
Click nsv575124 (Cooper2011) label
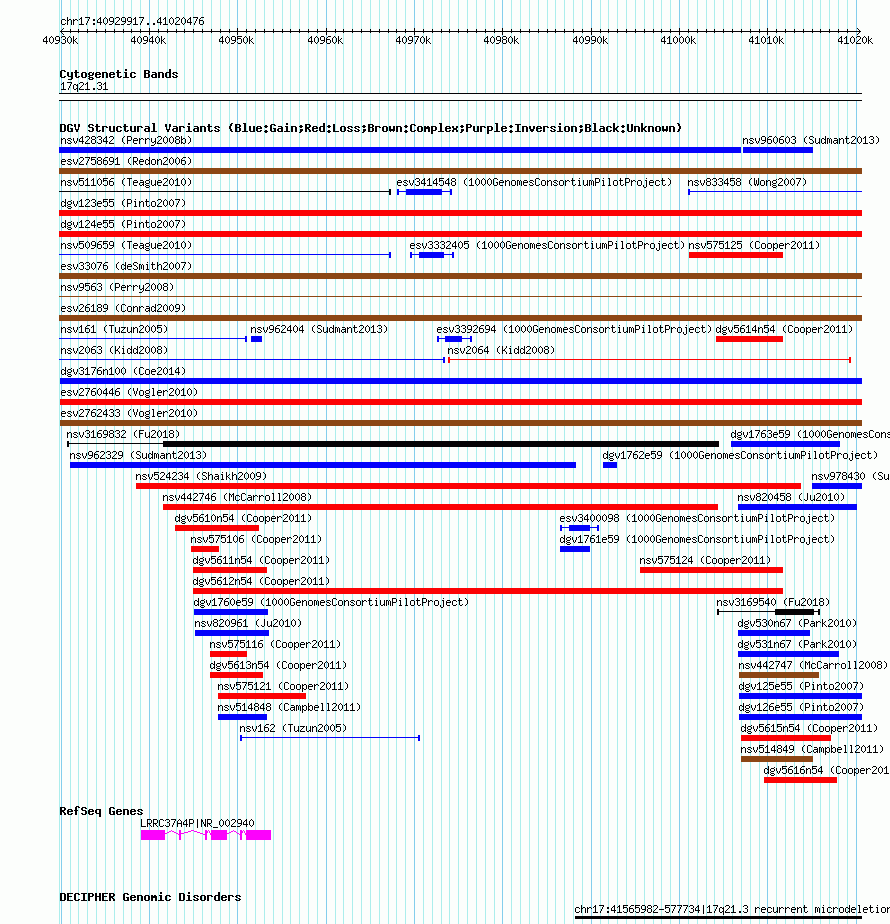(705, 560)
